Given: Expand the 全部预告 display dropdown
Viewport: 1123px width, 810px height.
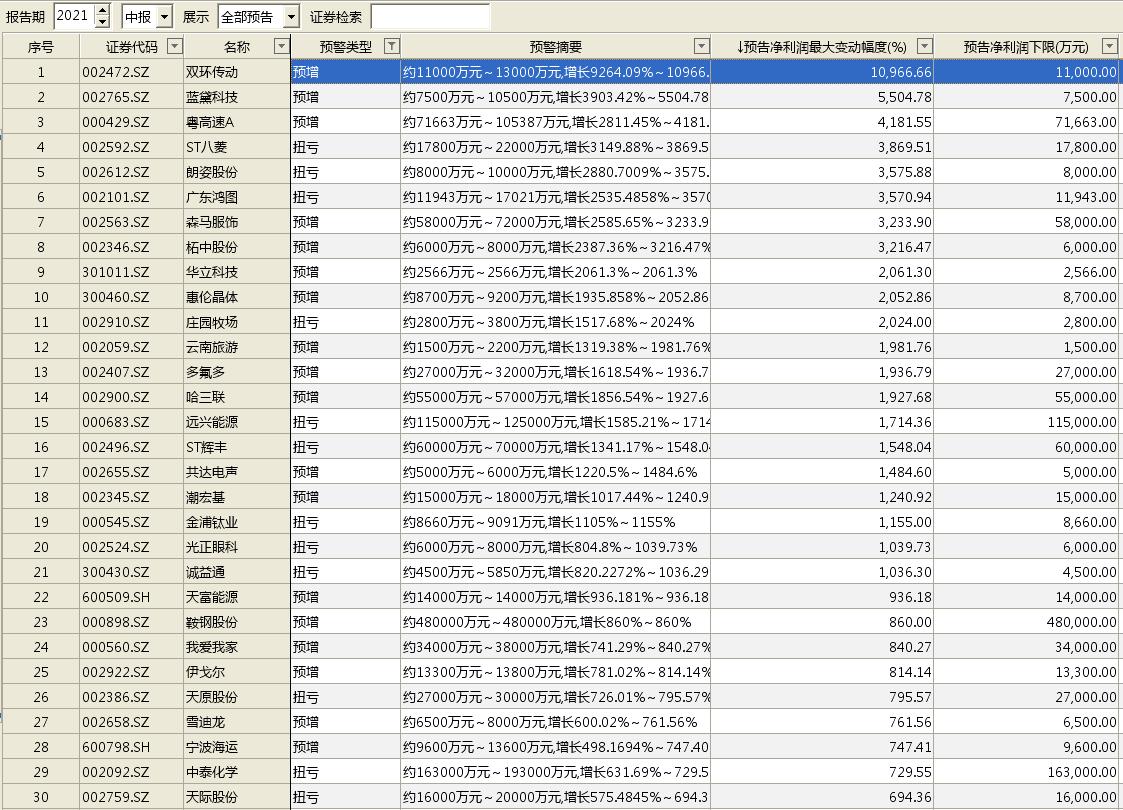Looking at the screenshot, I should [x=290, y=17].
